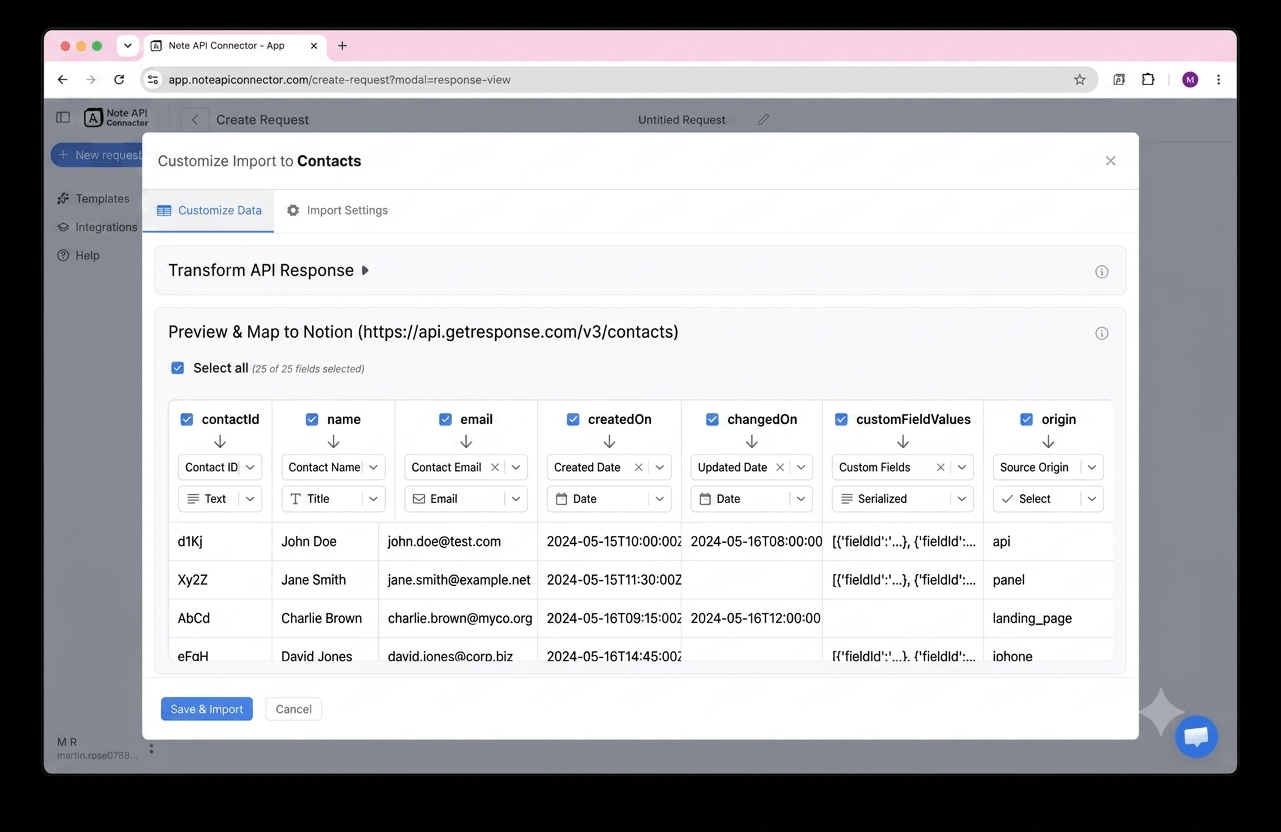The image size is (1281, 832).
Task: Select the landing_page origin cell
Action: pyautogui.click(x=1049, y=618)
